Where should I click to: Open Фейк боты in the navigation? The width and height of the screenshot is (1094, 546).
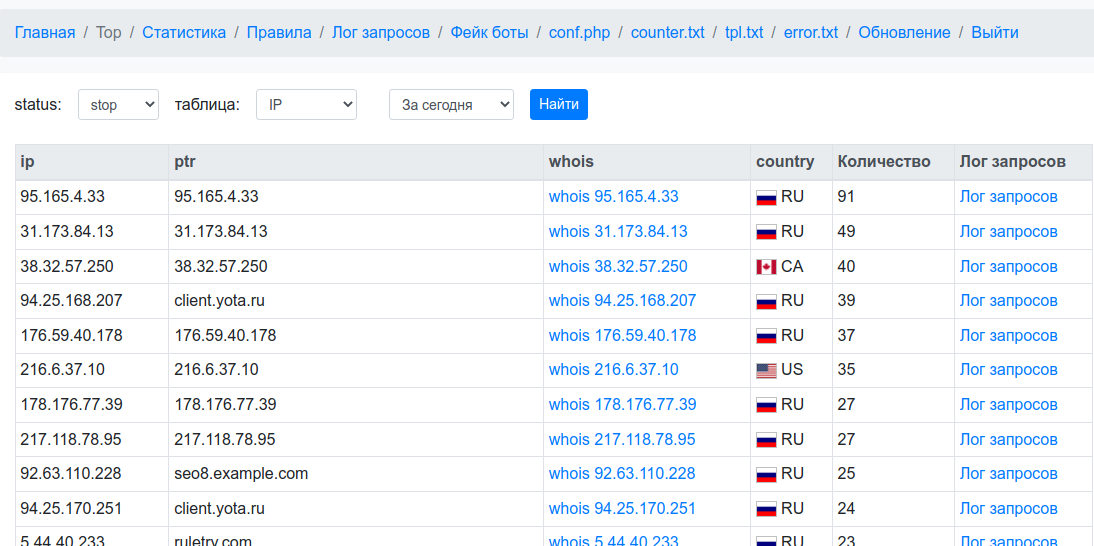[x=489, y=33]
